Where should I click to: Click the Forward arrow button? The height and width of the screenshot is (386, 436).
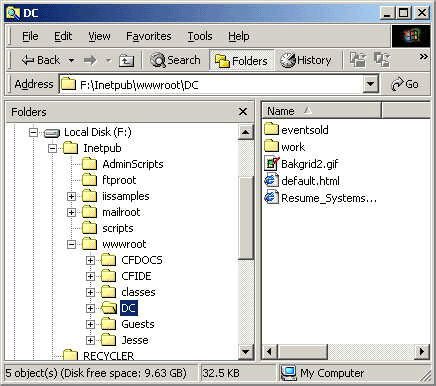pyautogui.click(x=90, y=61)
